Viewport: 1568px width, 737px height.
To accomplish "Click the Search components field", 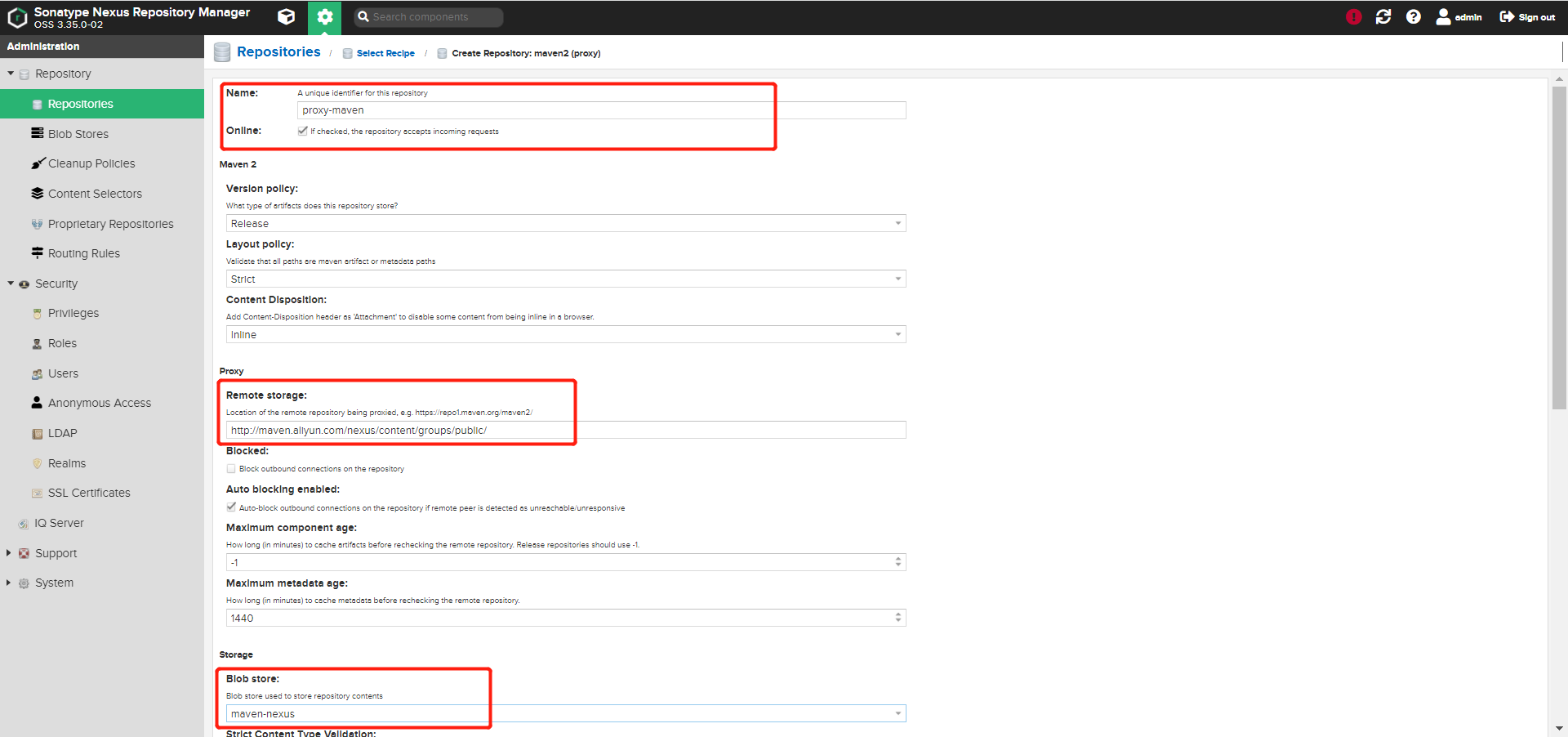I will coord(429,17).
